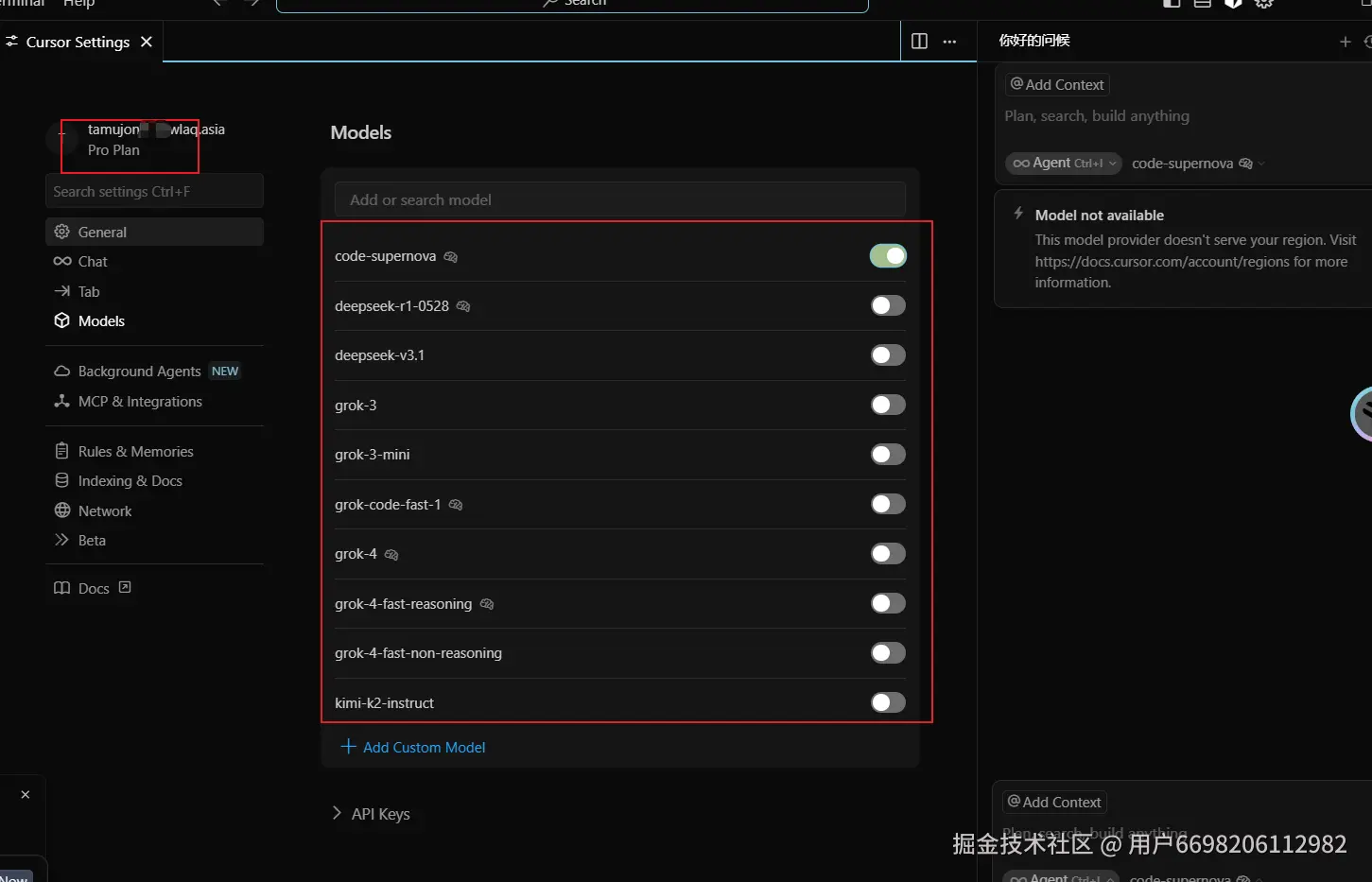This screenshot has height=882, width=1372.
Task: Open General settings
Action: (154, 232)
